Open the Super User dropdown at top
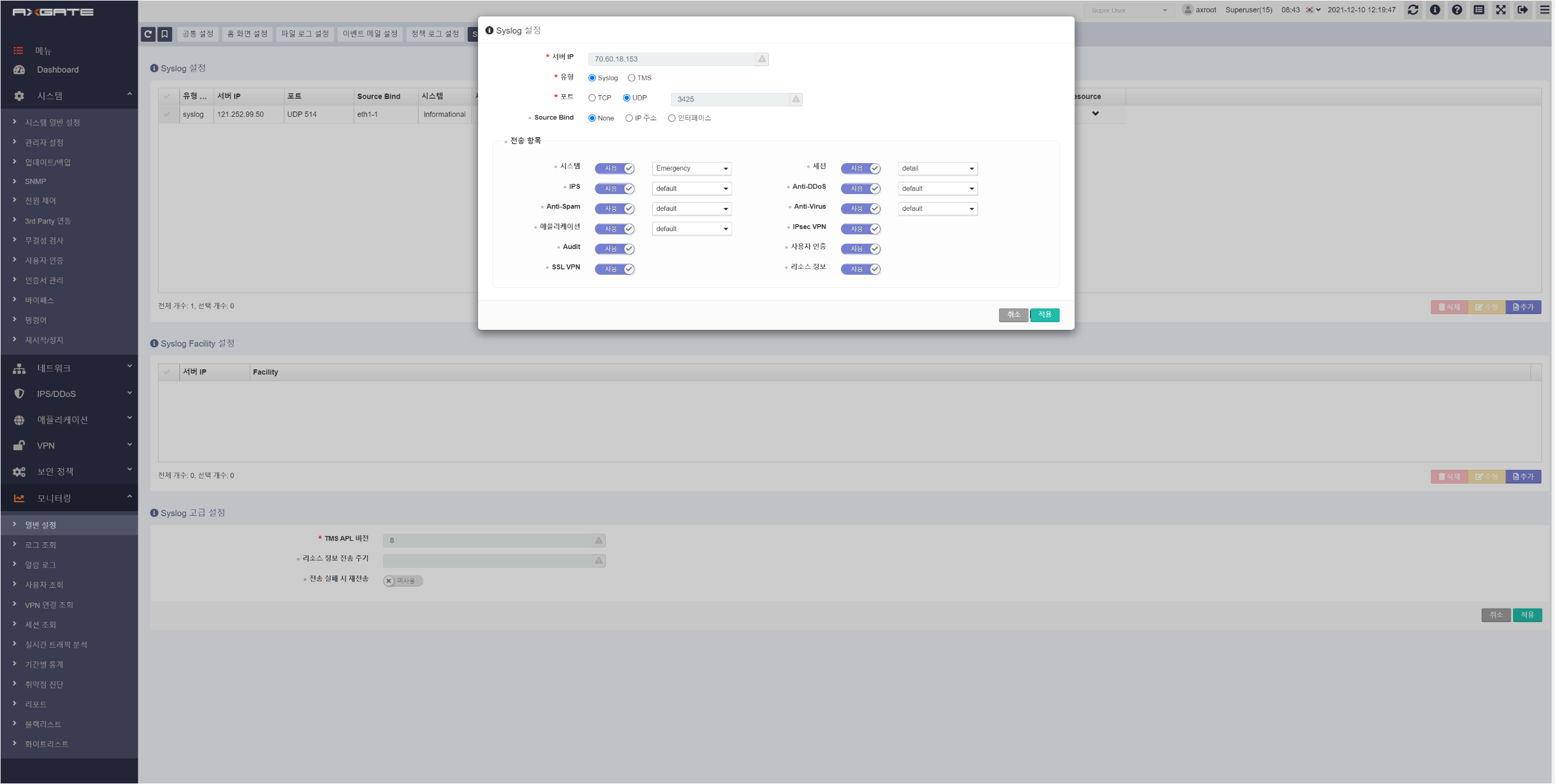The image size is (1556, 784). [x=1128, y=10]
